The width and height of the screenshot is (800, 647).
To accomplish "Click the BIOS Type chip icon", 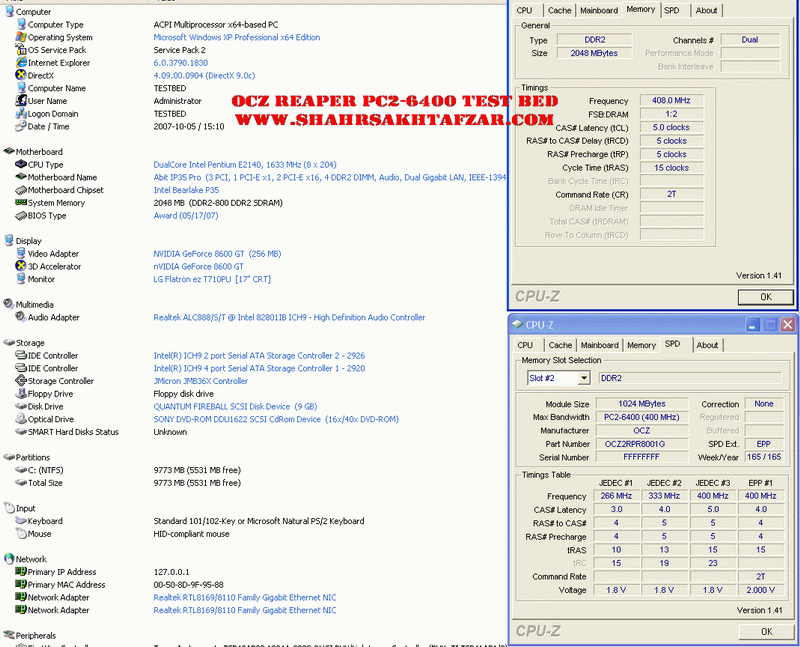I will (x=21, y=215).
